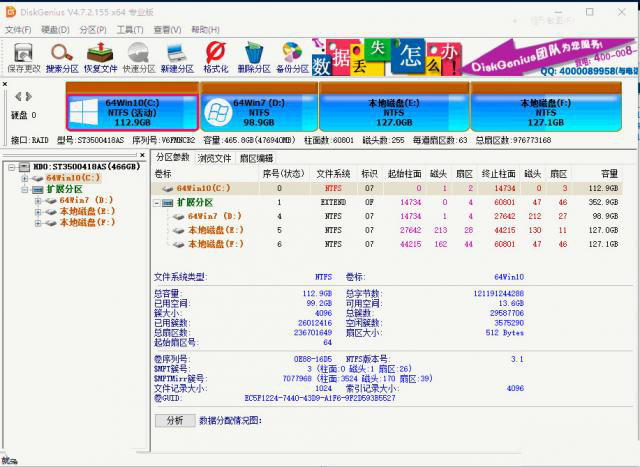Click the 文件系统 column header

[x=333, y=174]
